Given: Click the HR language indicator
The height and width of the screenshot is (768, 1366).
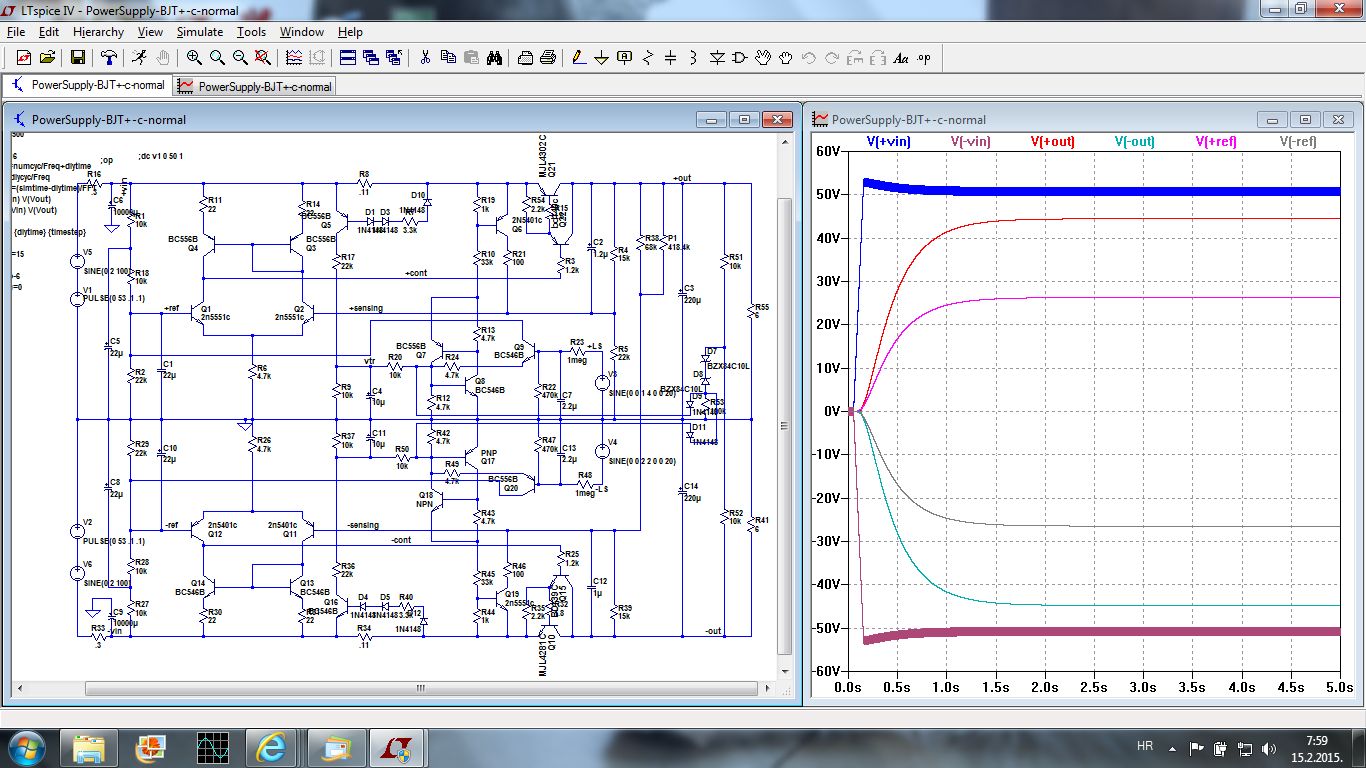Looking at the screenshot, I should click(x=1145, y=747).
